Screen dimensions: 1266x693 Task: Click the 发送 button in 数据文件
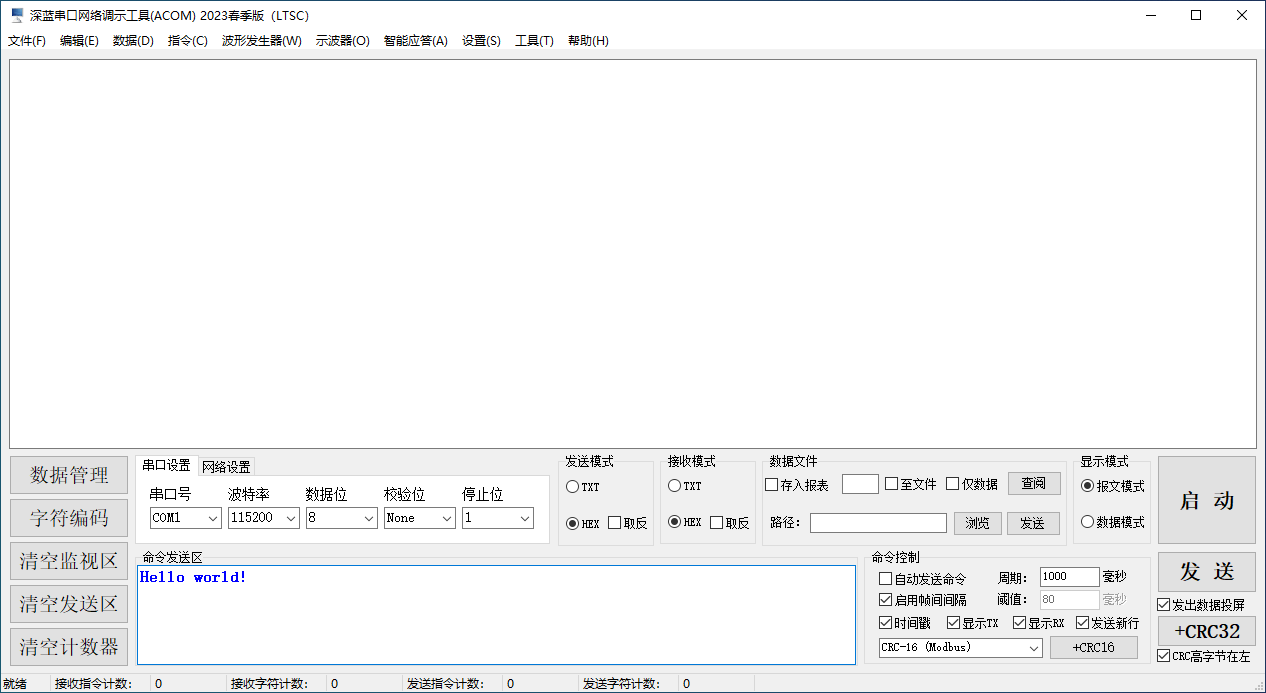1033,523
